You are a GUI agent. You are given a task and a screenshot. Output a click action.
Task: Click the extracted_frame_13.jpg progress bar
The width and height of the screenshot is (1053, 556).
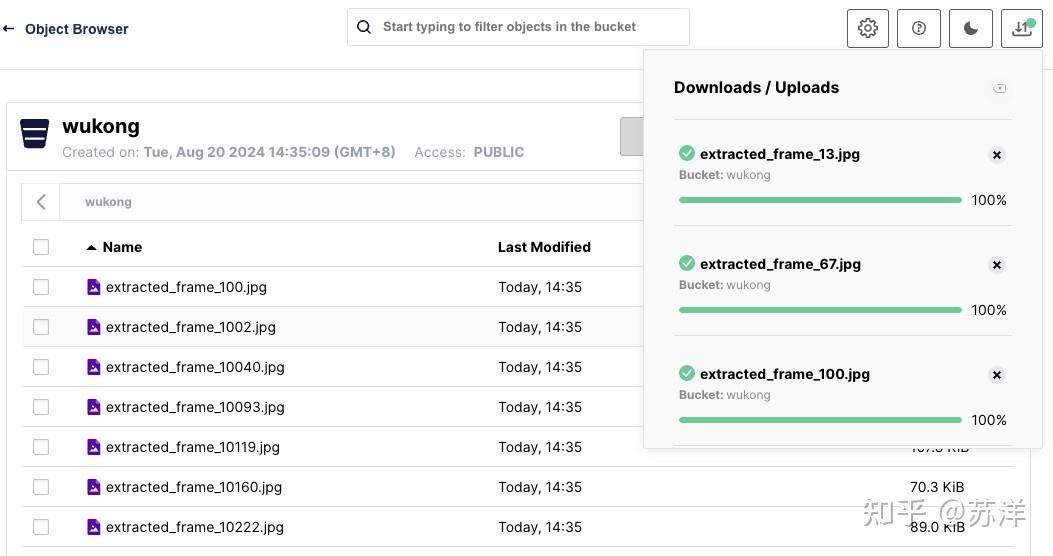tap(819, 200)
